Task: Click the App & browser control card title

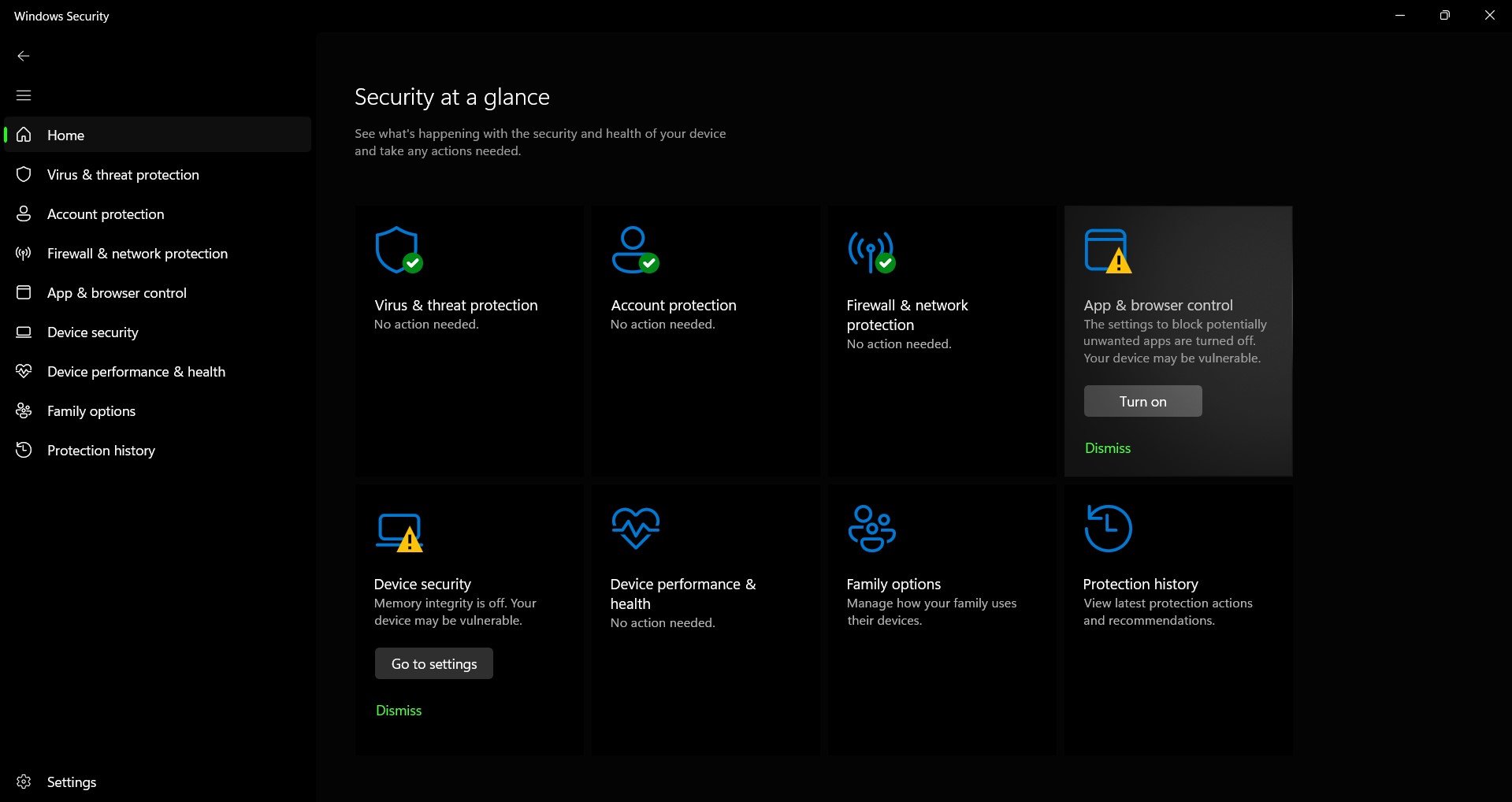Action: coord(1157,305)
